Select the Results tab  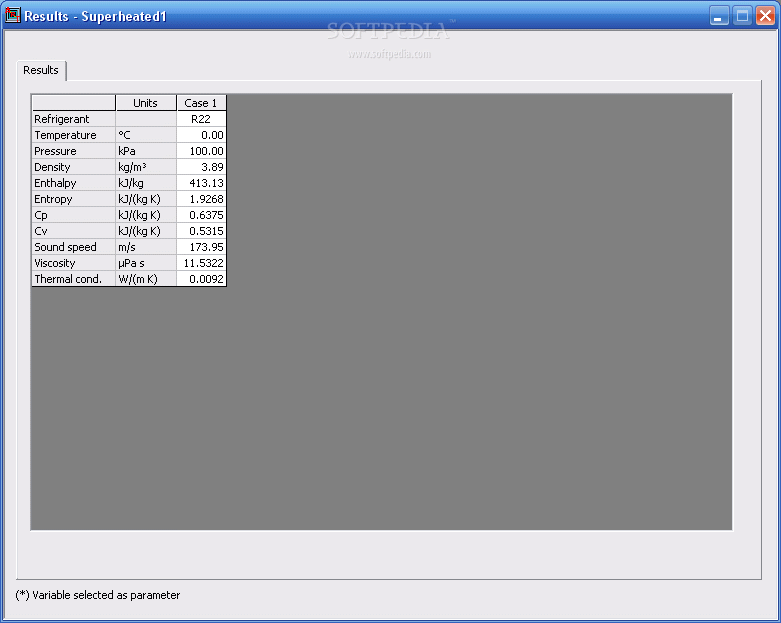[x=41, y=70]
